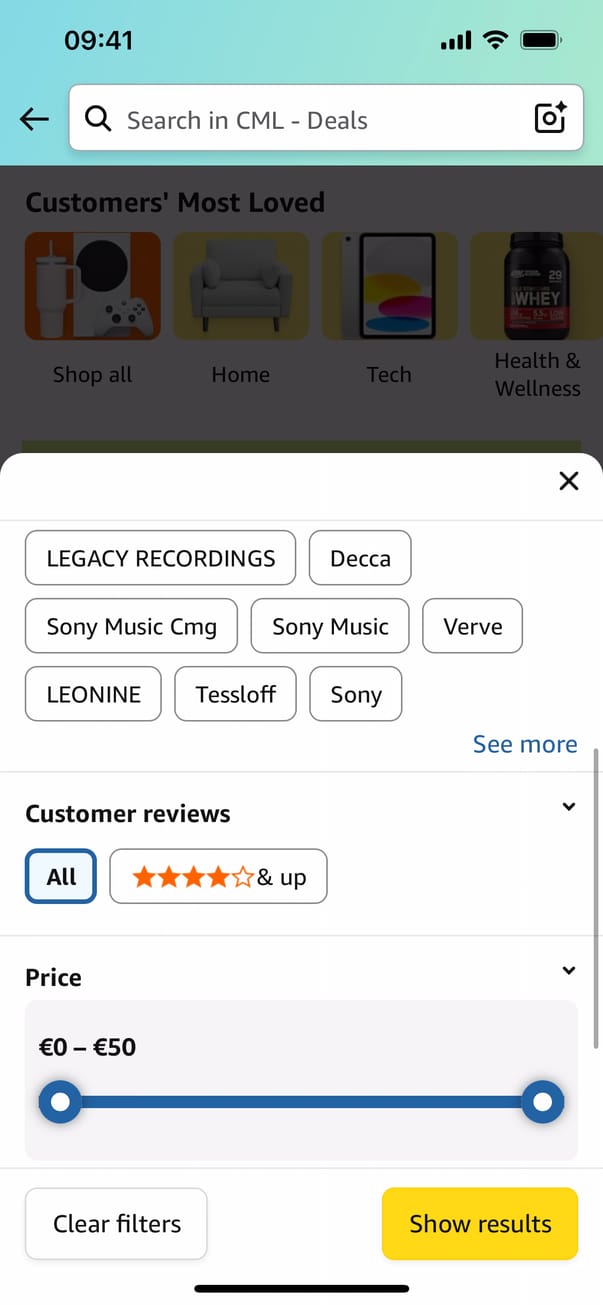Screen dimensions: 603x1305
Task: Tap the back arrow icon
Action: 34,120
